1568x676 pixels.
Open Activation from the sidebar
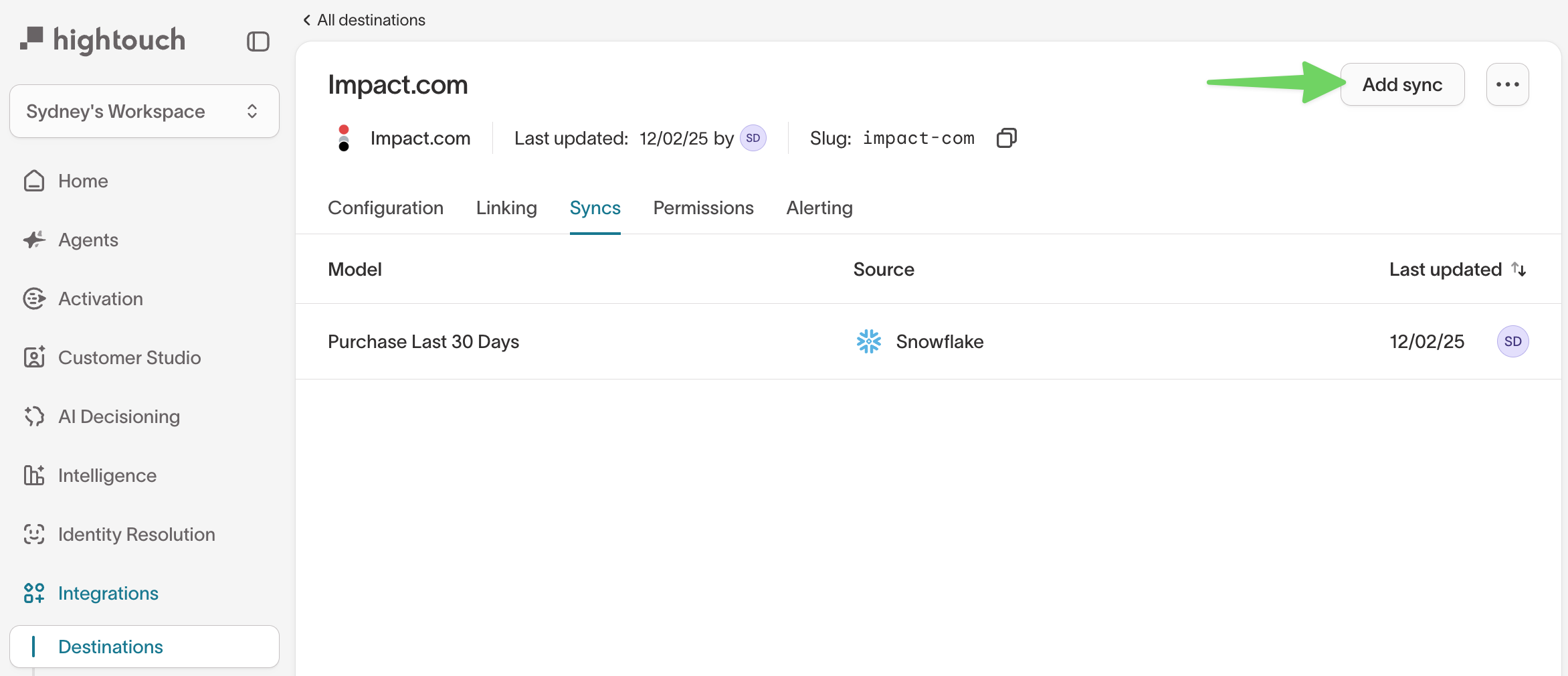(100, 299)
